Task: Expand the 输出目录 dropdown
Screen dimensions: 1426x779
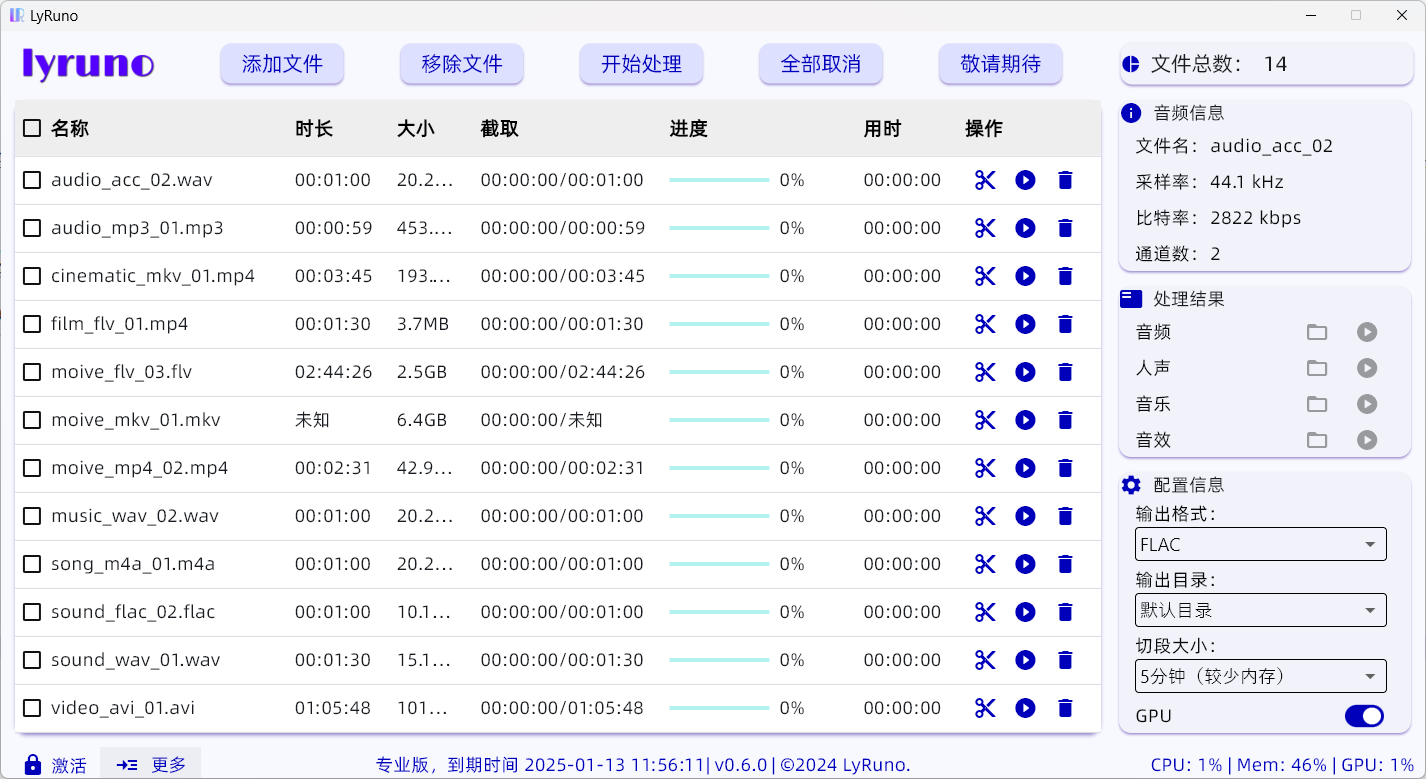Action: [x=1260, y=610]
